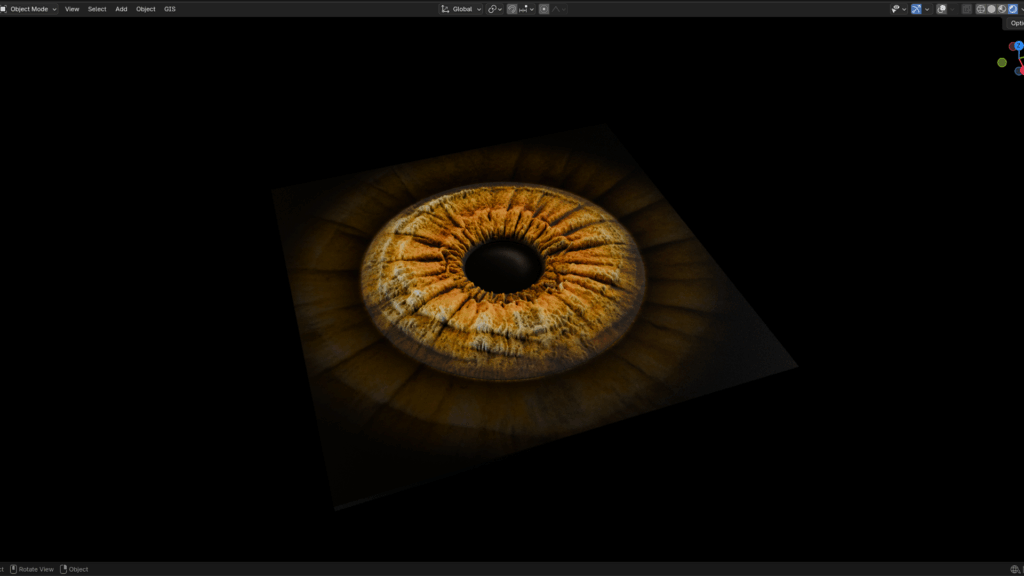Select solid viewport shading mode

992,9
